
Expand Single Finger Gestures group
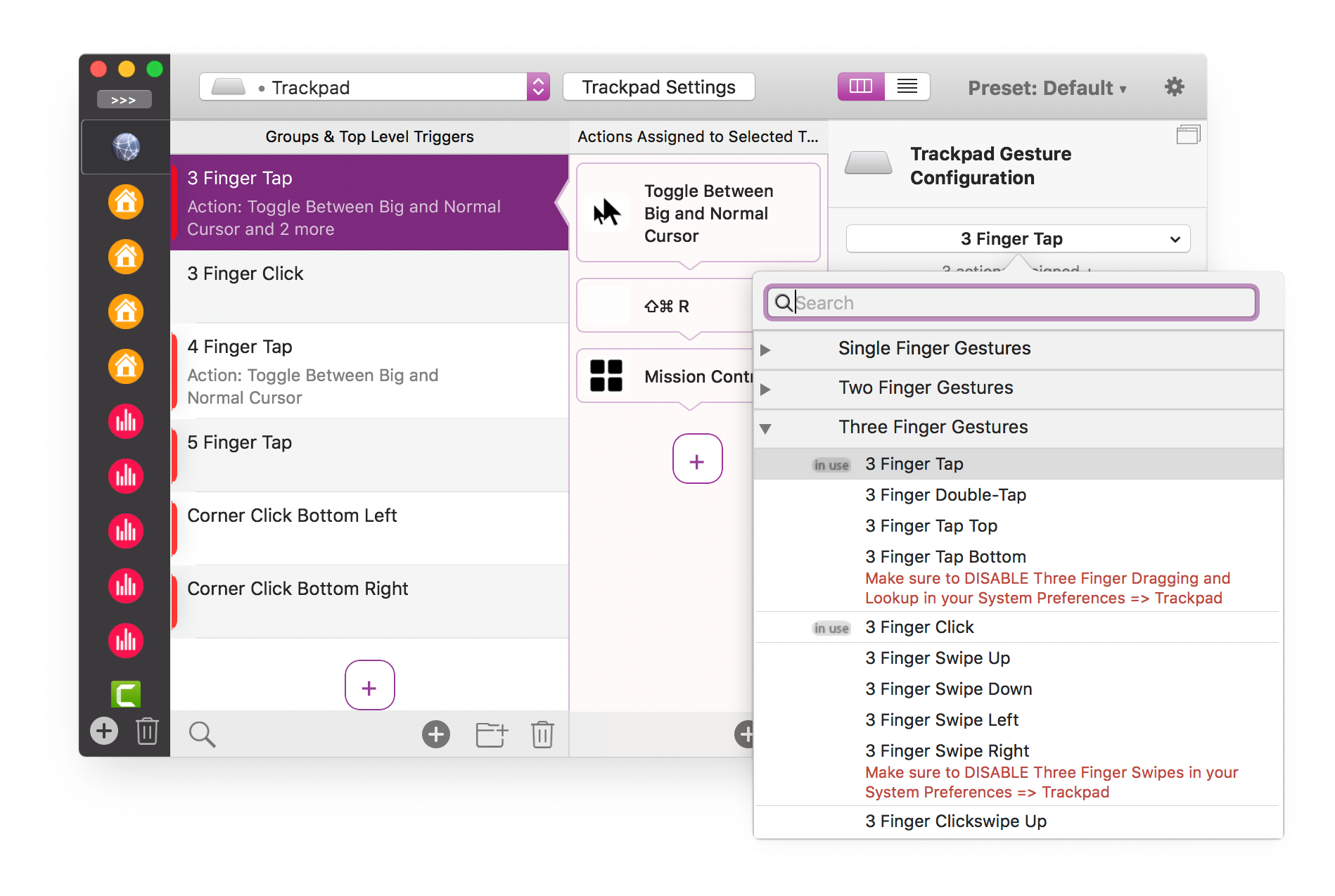(766, 350)
